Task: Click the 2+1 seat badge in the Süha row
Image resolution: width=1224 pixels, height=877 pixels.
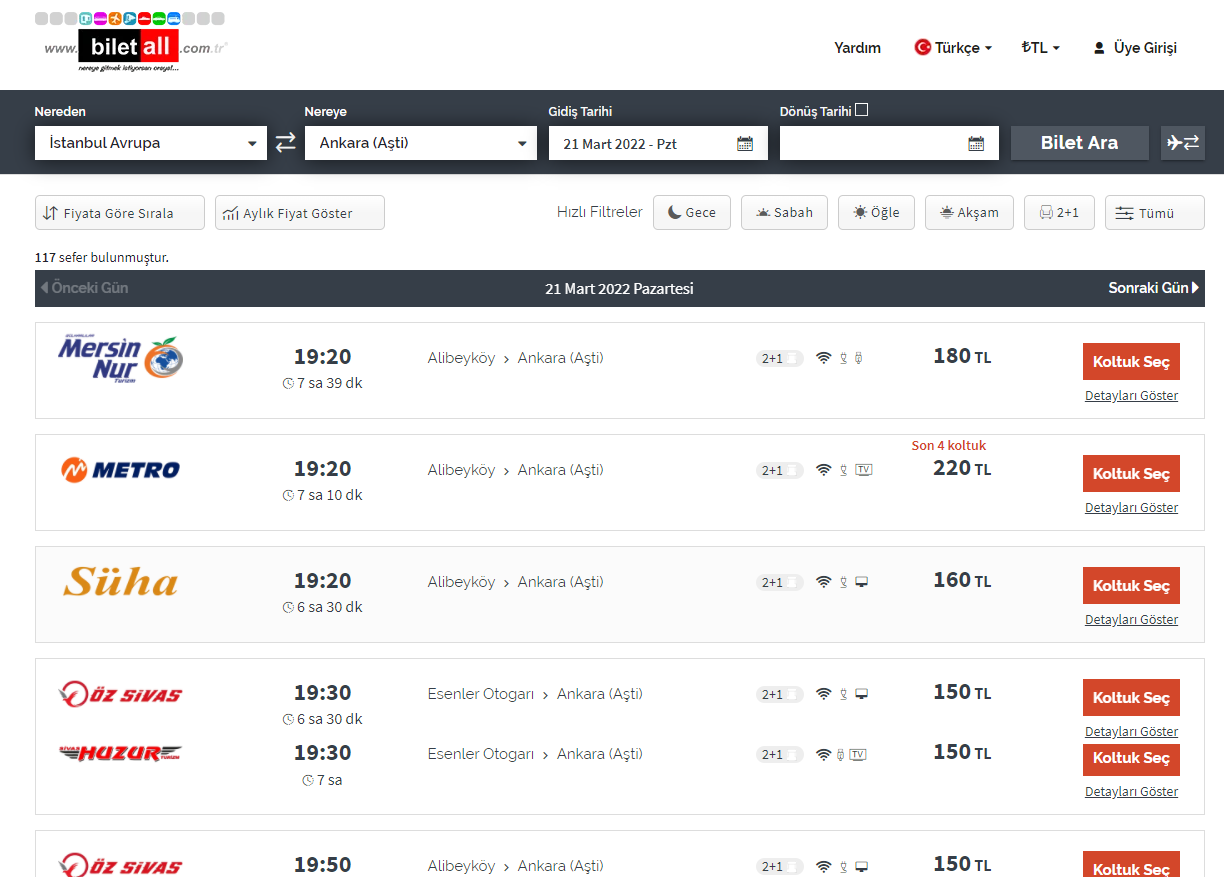Action: point(780,583)
